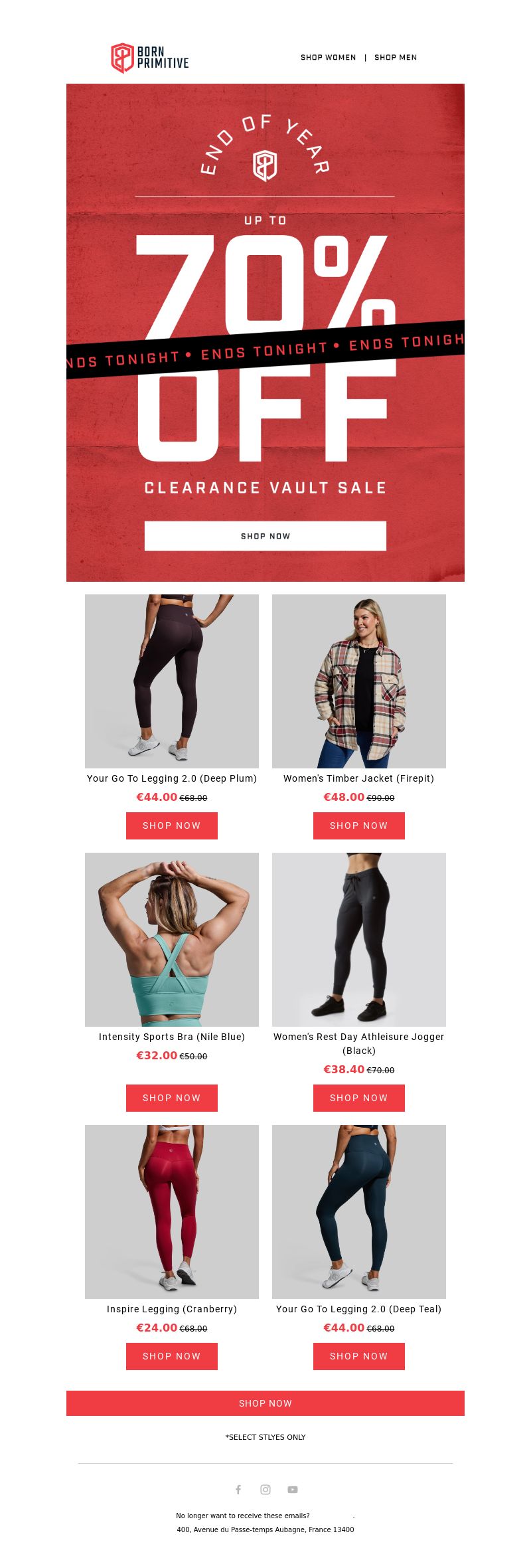Select the Inspire Legging (Cranberry) title
Screen dimensions: 531x1568
tap(172, 1309)
